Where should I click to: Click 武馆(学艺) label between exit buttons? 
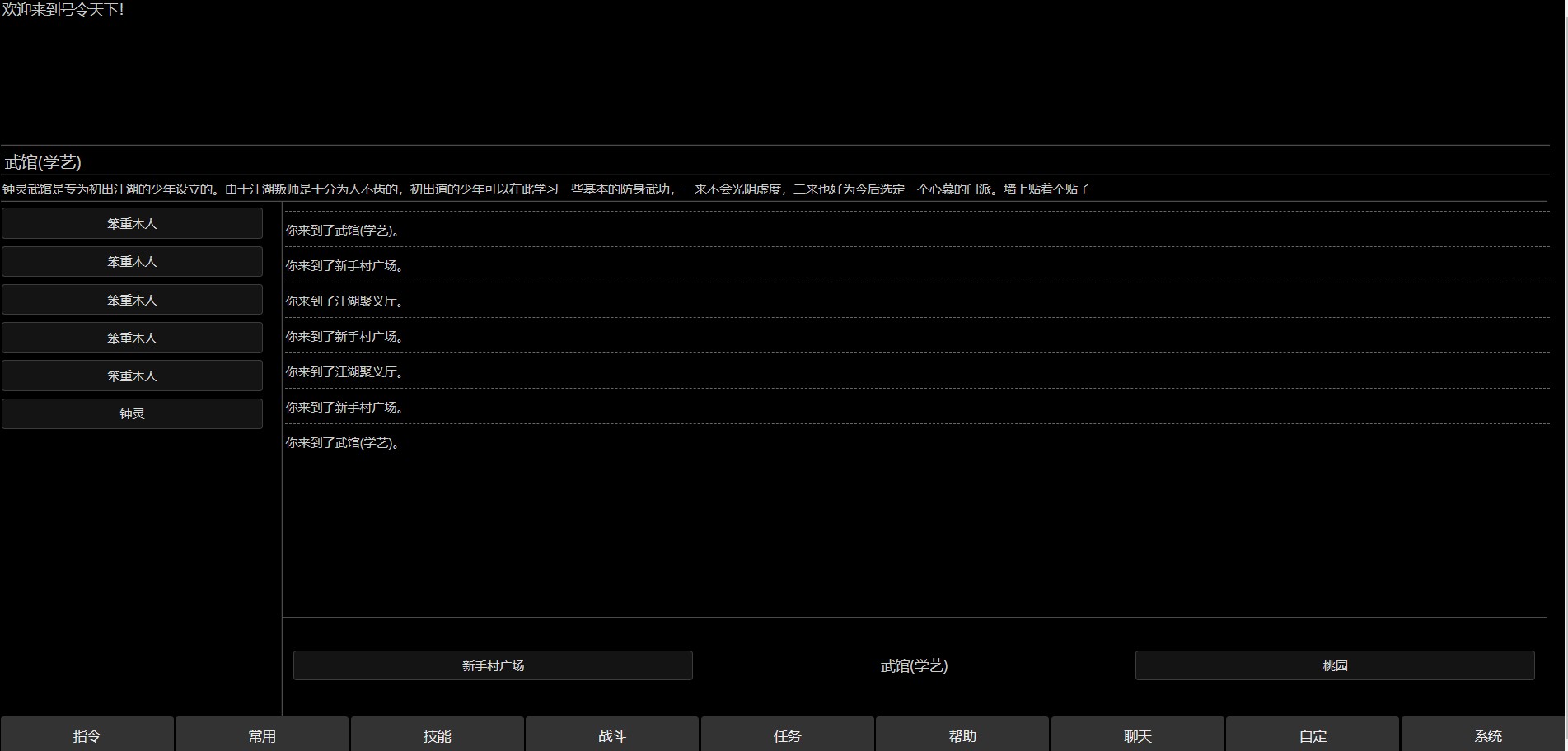914,665
